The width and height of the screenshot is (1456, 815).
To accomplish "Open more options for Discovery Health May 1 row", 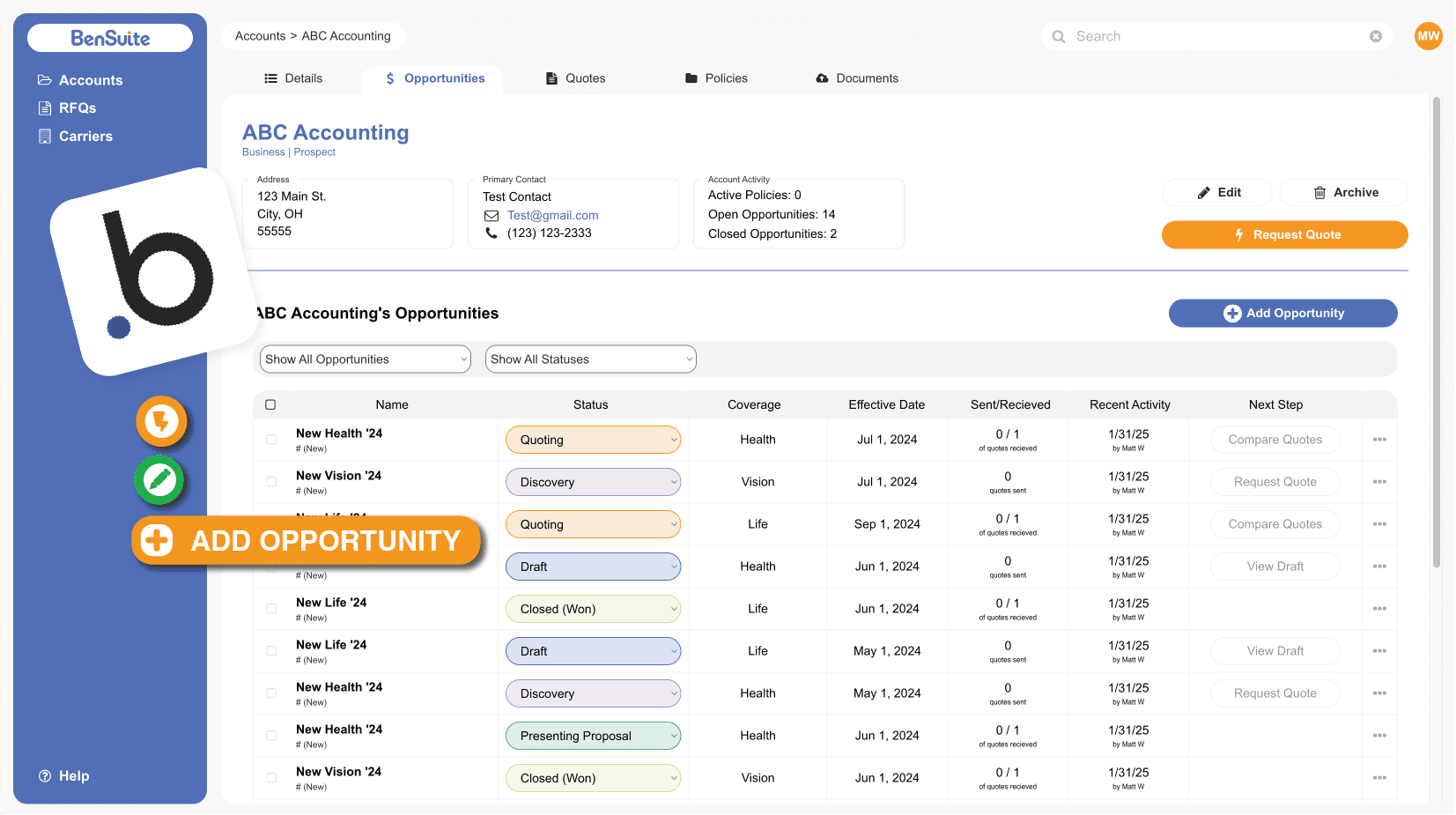I will (1379, 693).
